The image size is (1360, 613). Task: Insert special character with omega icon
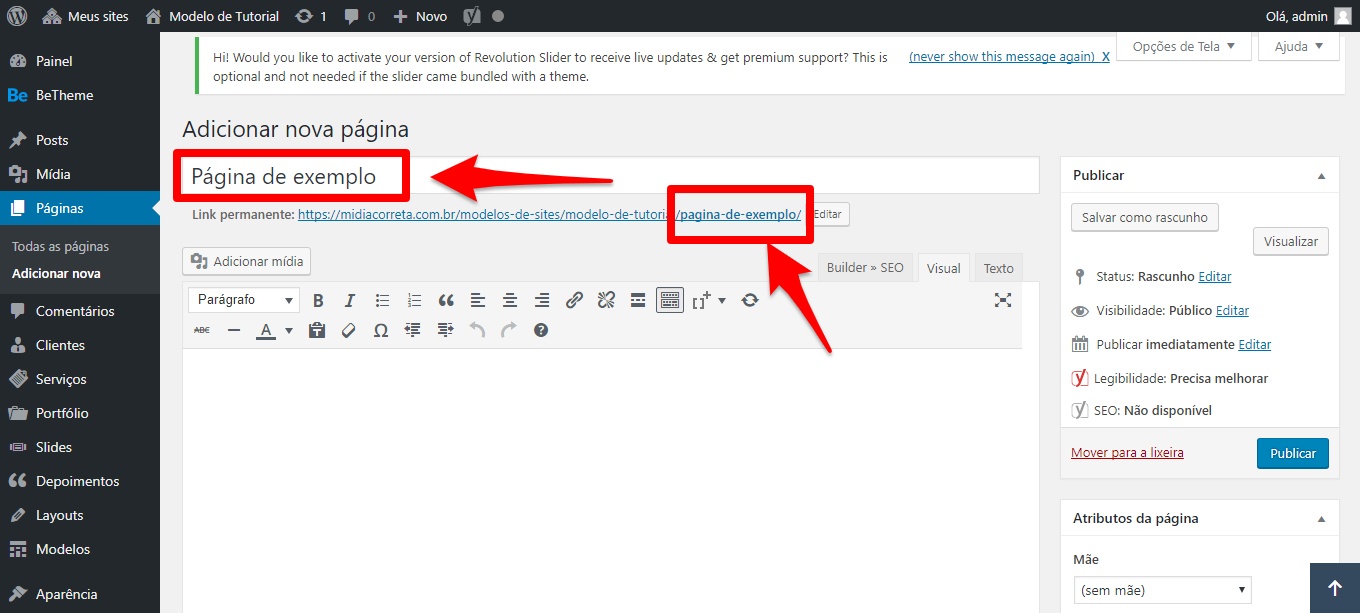click(381, 330)
